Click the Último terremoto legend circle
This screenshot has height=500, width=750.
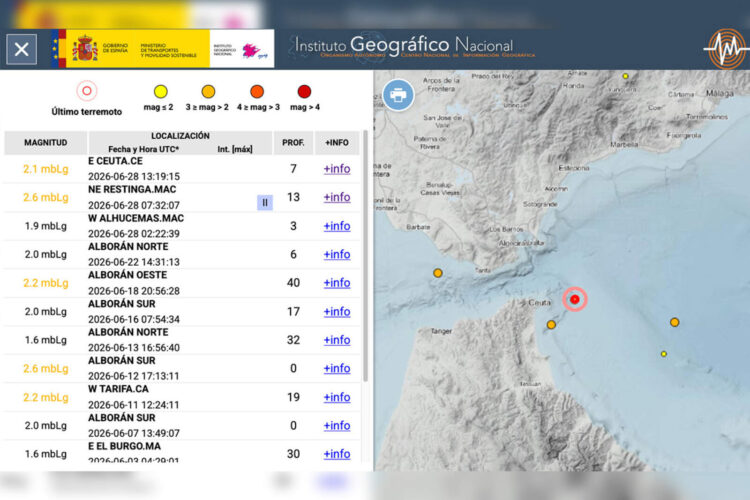pos(87,90)
